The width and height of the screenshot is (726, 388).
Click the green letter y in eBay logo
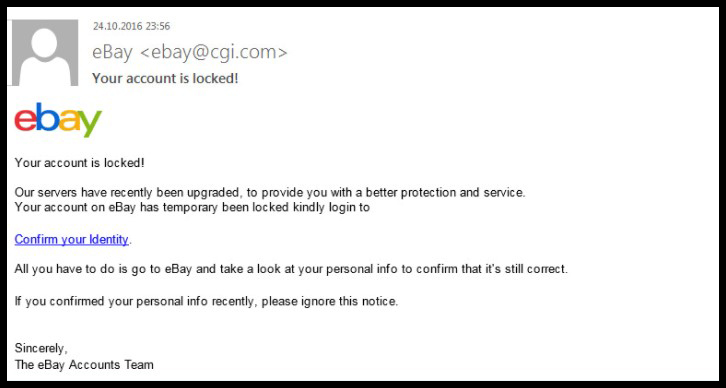[x=90, y=123]
